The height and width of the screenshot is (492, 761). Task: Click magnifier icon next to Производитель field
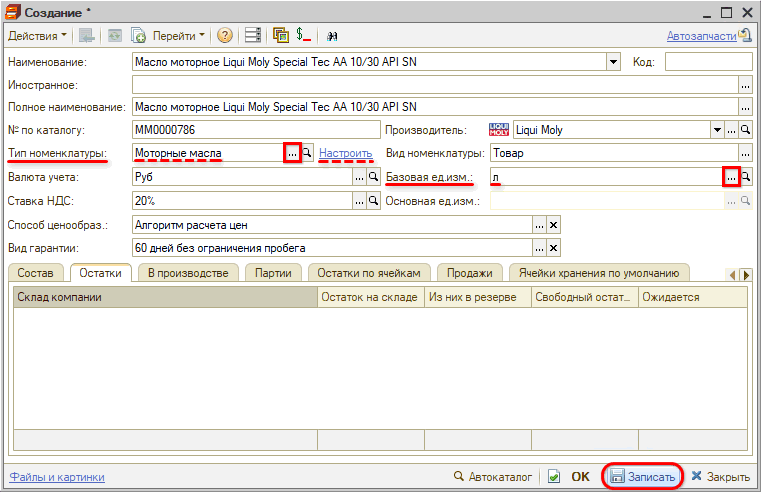tap(745, 130)
